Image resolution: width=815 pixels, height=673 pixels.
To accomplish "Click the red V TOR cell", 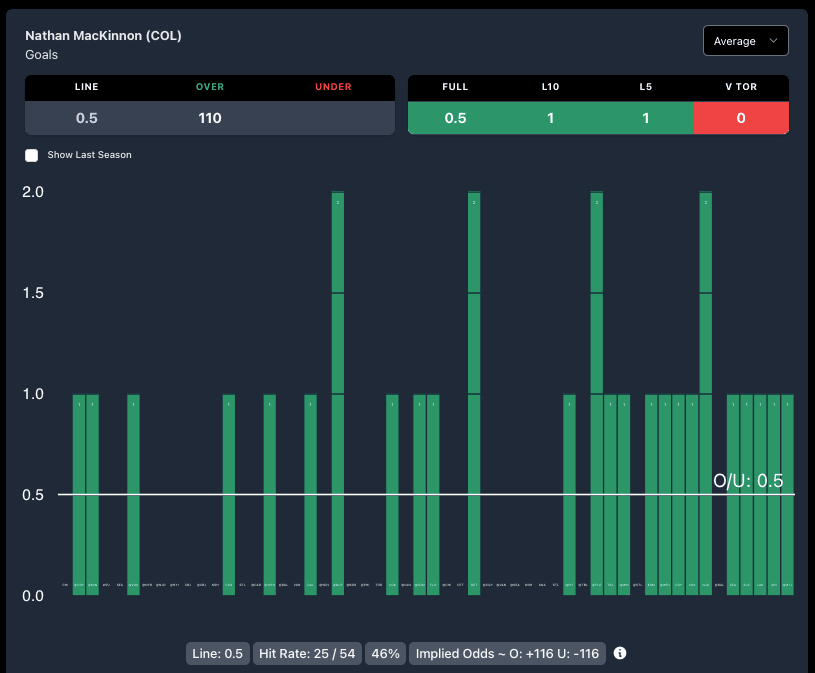I will click(740, 118).
